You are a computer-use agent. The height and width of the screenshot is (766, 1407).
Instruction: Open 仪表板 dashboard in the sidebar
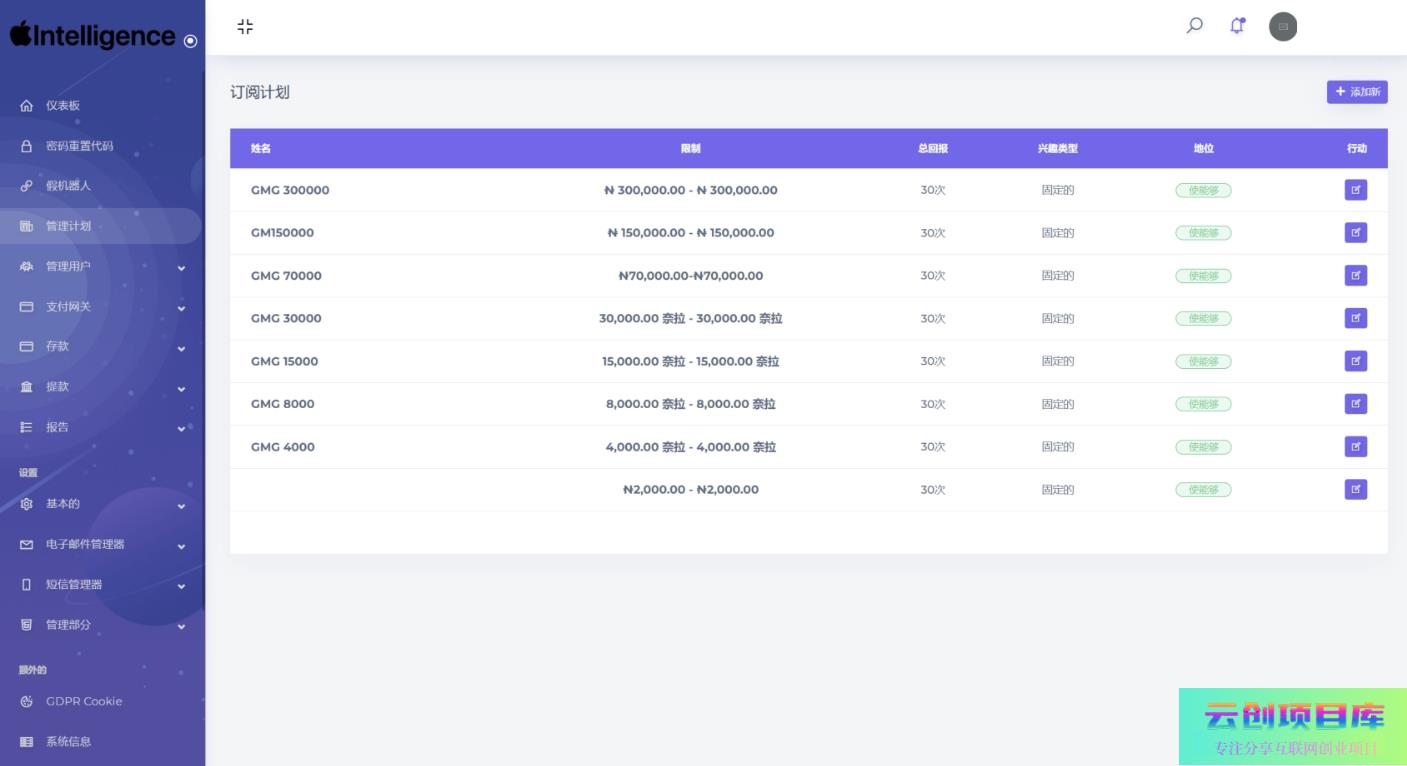point(63,106)
